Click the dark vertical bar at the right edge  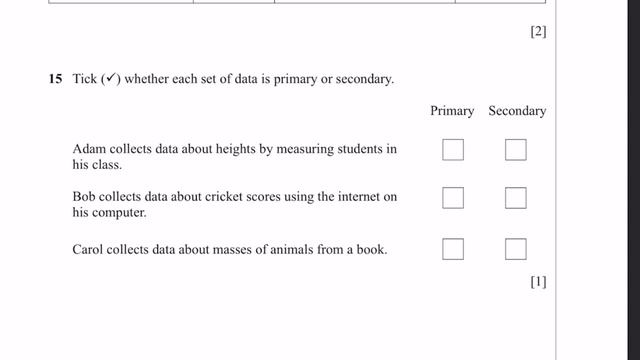(x=634, y=180)
